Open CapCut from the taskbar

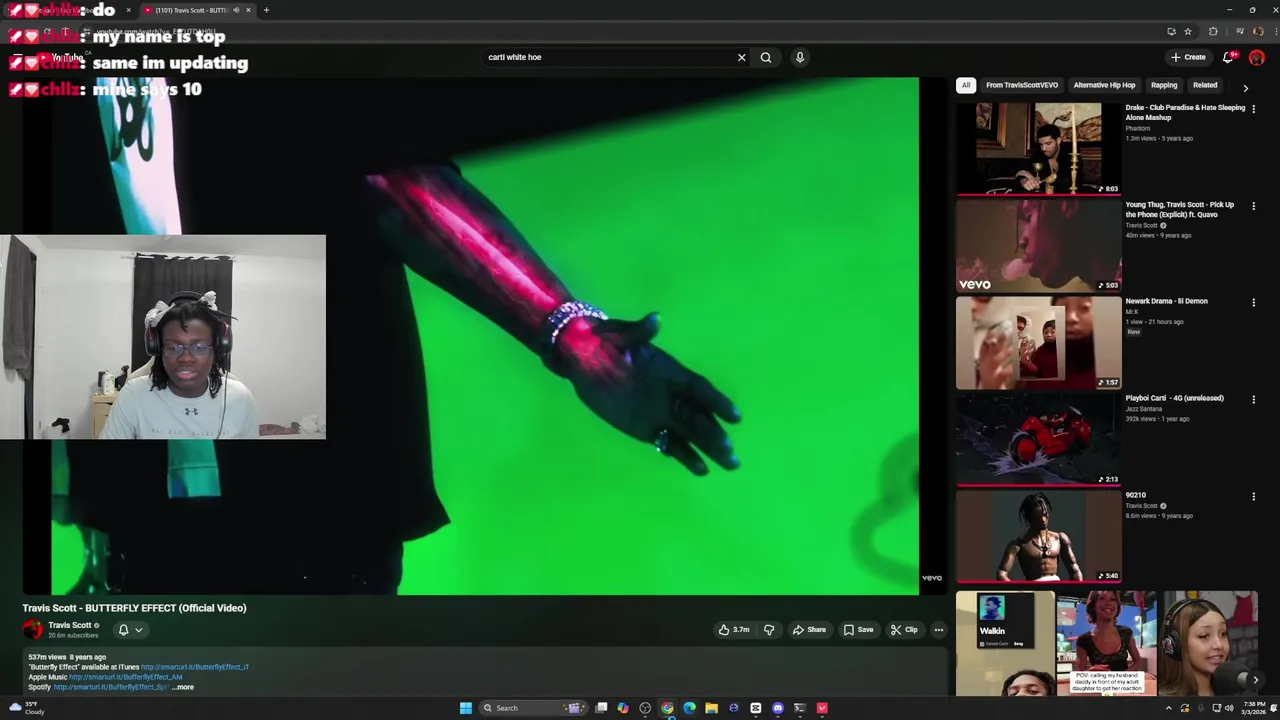755,708
